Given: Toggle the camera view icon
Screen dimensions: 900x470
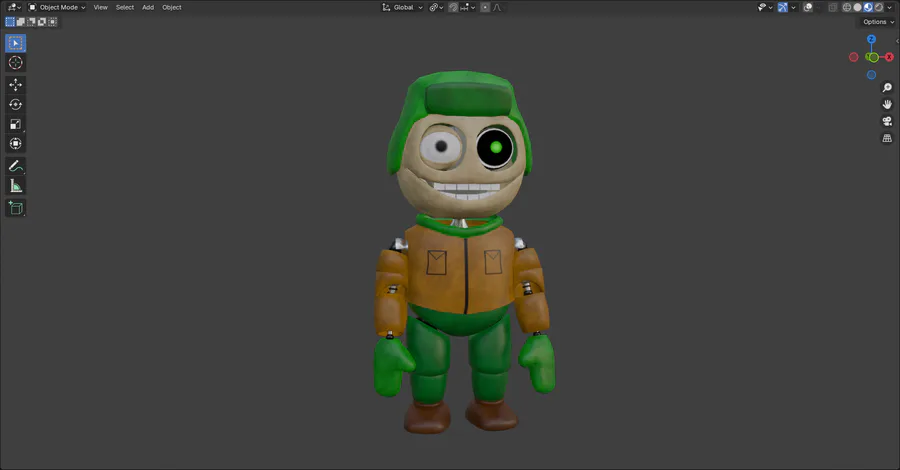Looking at the screenshot, I should coord(887,121).
